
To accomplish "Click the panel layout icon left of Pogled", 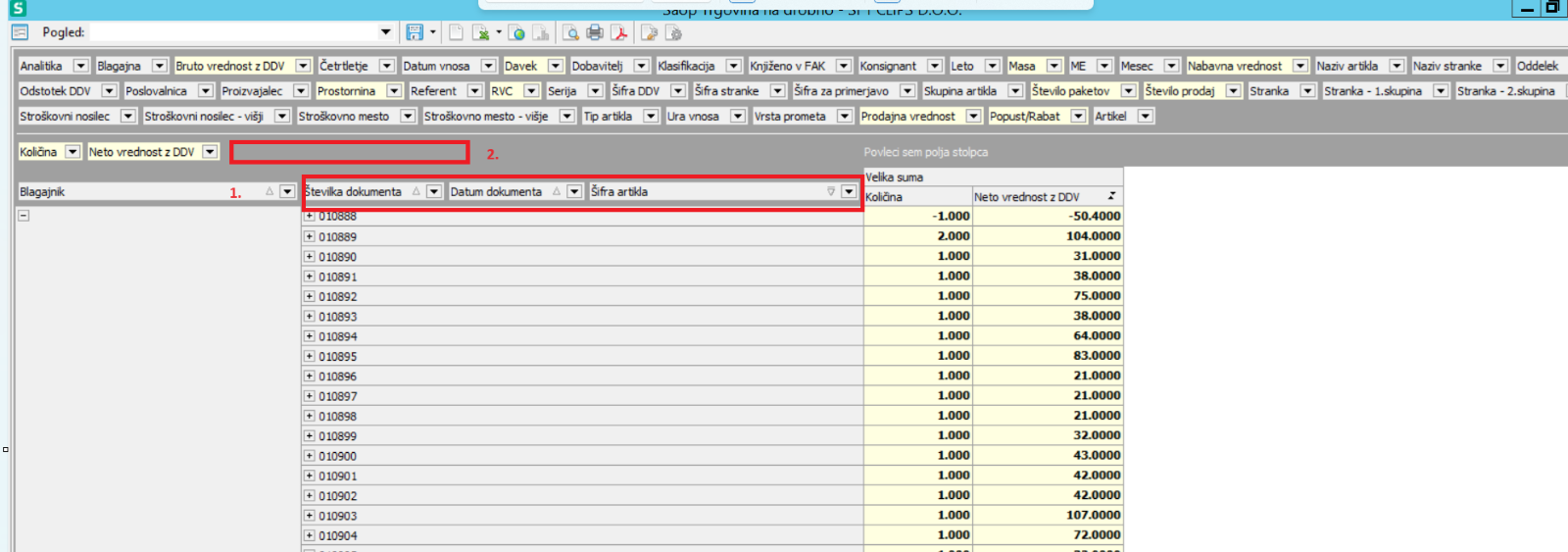I will 20,32.
